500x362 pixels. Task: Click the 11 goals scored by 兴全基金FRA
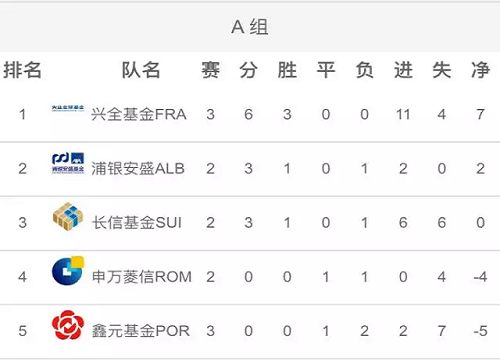(403, 114)
